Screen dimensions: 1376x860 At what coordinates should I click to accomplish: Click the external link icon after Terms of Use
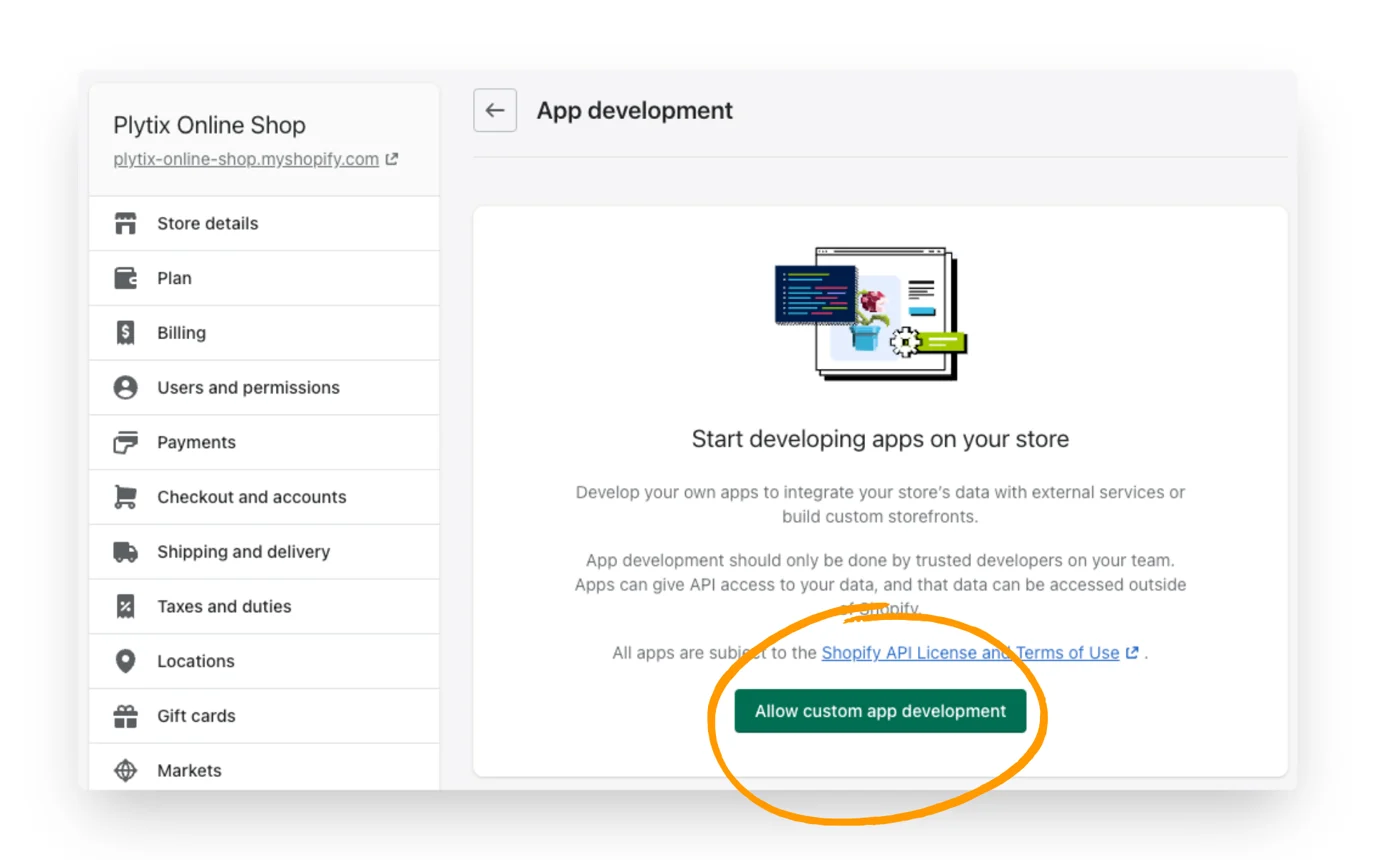click(1131, 652)
